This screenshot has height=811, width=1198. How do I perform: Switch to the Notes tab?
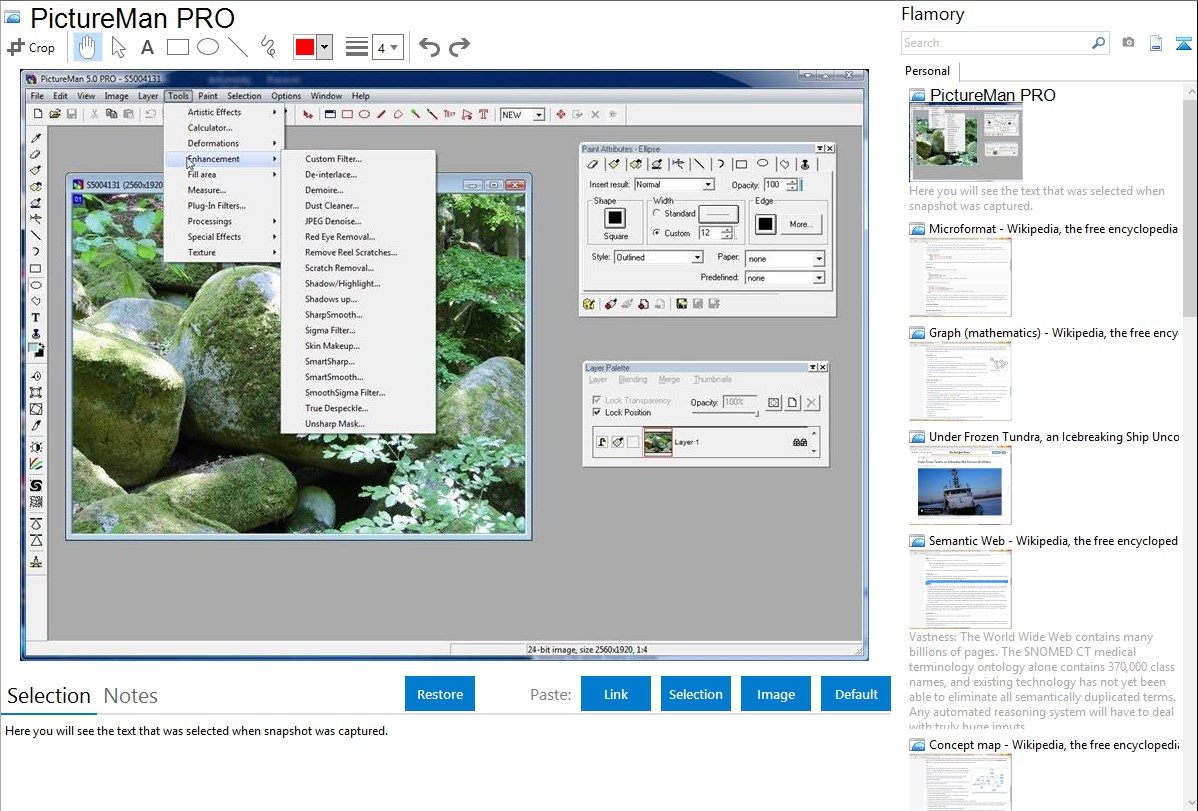pyautogui.click(x=131, y=696)
